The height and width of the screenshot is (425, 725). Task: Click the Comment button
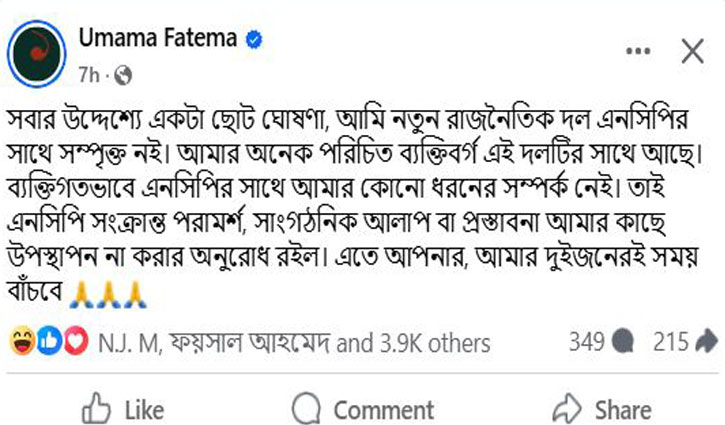coord(363,409)
